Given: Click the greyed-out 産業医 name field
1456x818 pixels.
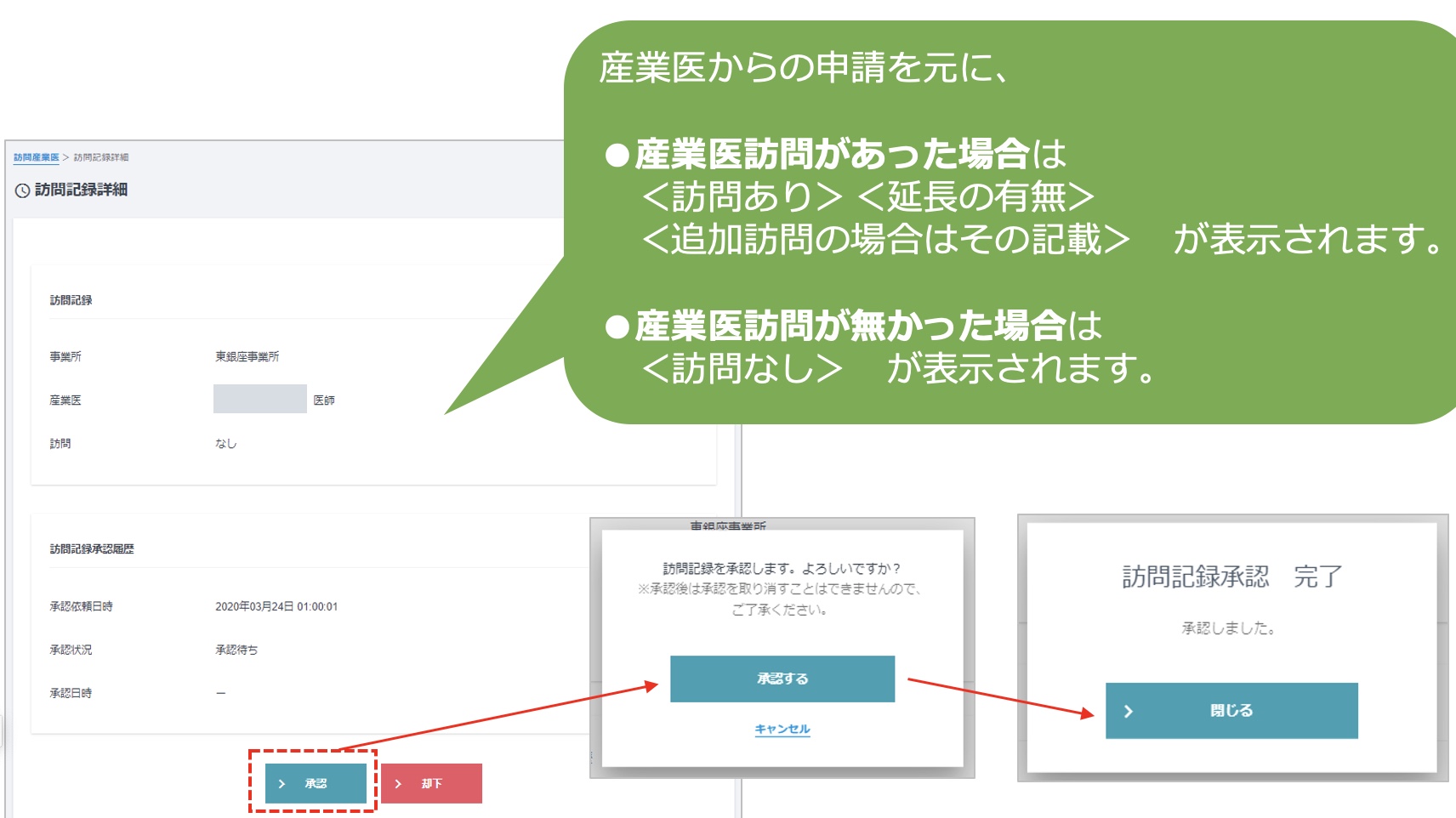Looking at the screenshot, I should point(259,399).
